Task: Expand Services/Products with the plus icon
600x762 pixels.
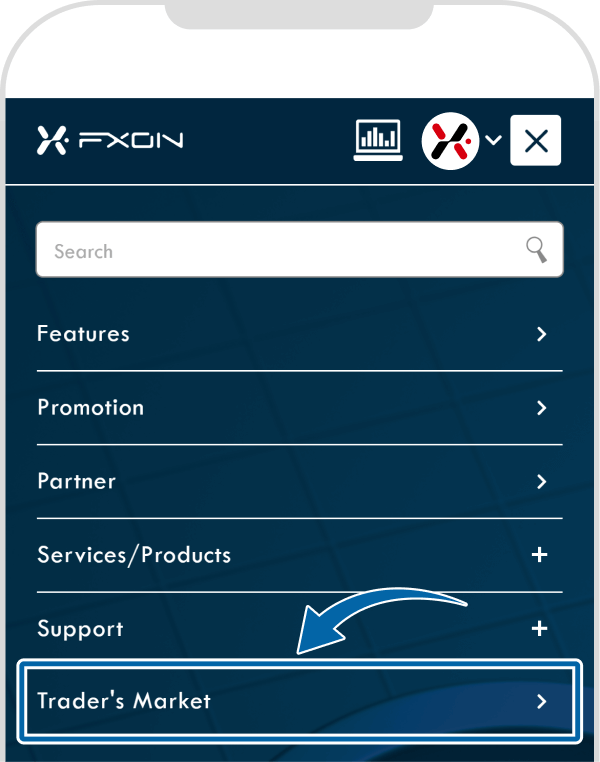Action: (x=539, y=554)
